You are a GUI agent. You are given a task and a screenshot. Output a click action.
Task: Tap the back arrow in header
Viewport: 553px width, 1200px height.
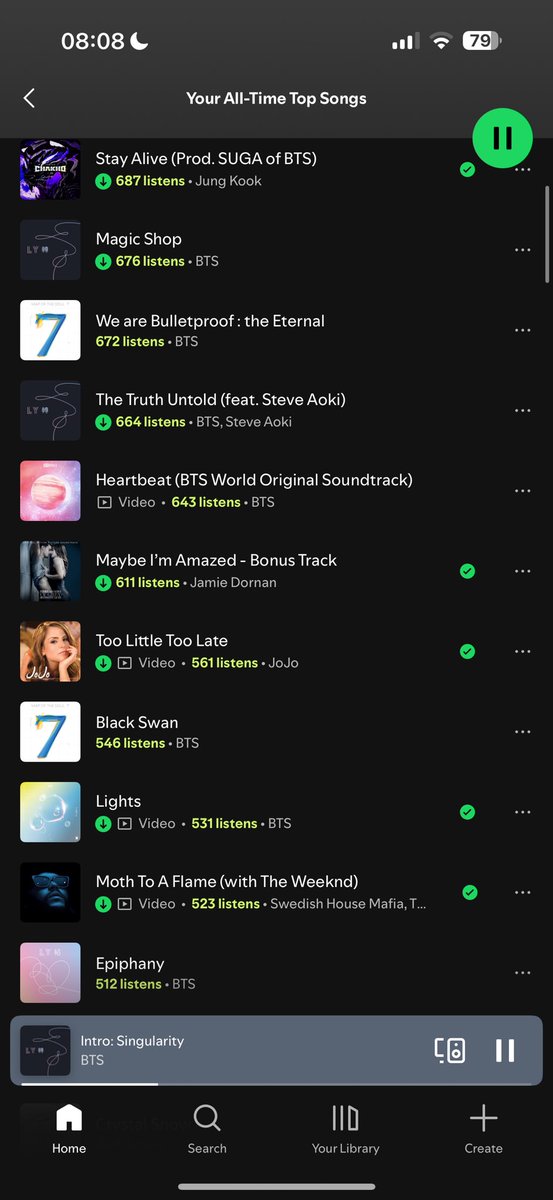(29, 98)
